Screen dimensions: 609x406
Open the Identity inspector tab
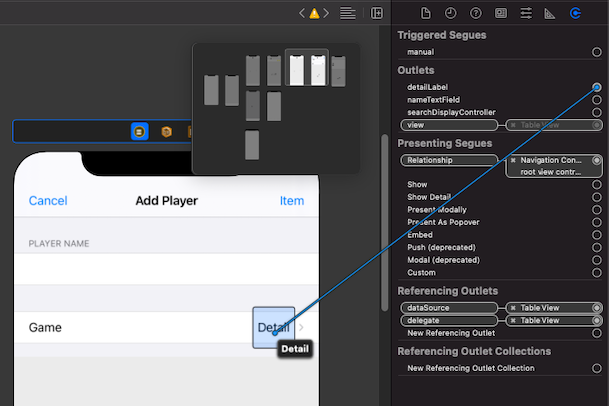501,14
